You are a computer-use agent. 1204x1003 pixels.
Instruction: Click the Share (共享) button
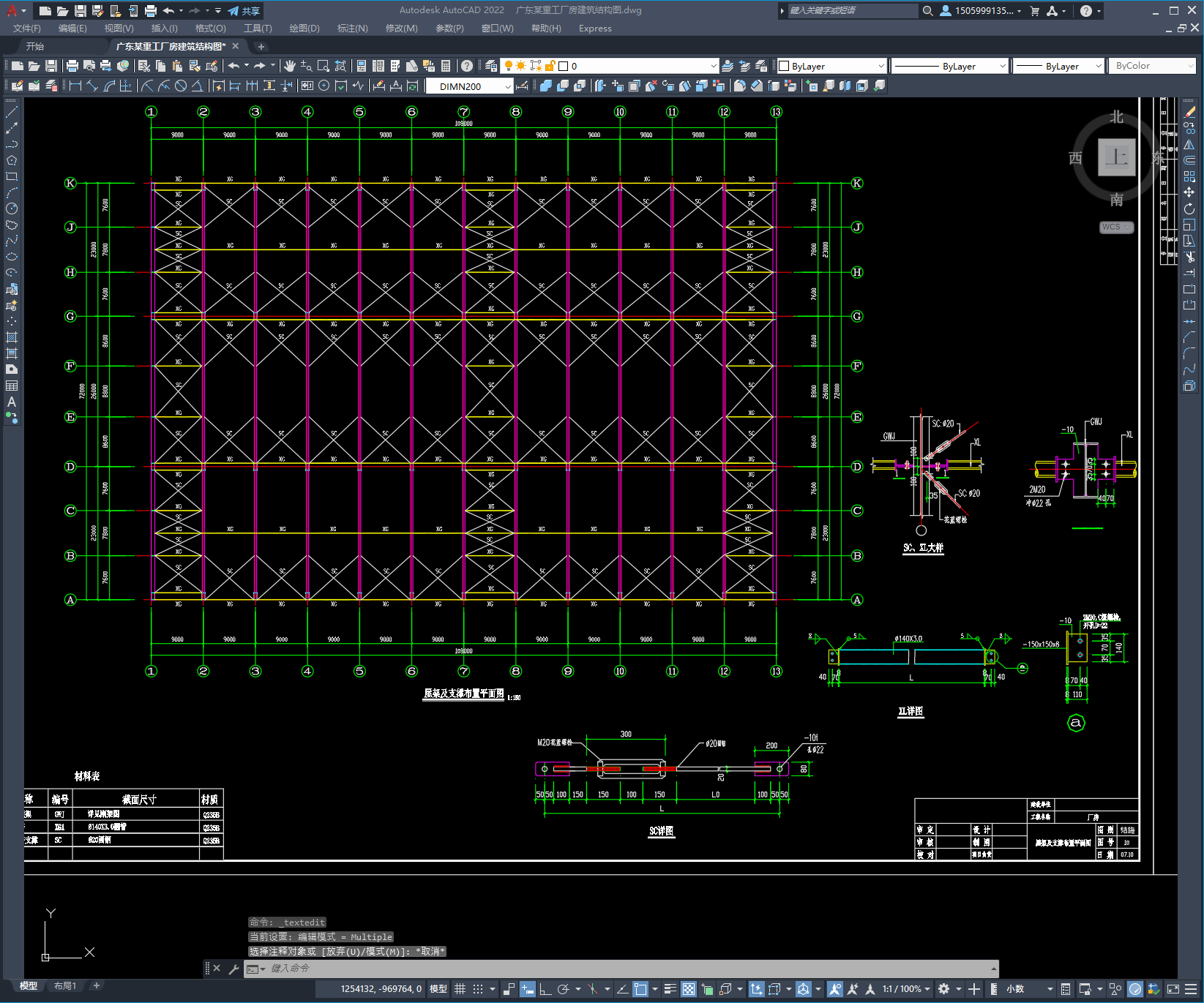tap(244, 10)
